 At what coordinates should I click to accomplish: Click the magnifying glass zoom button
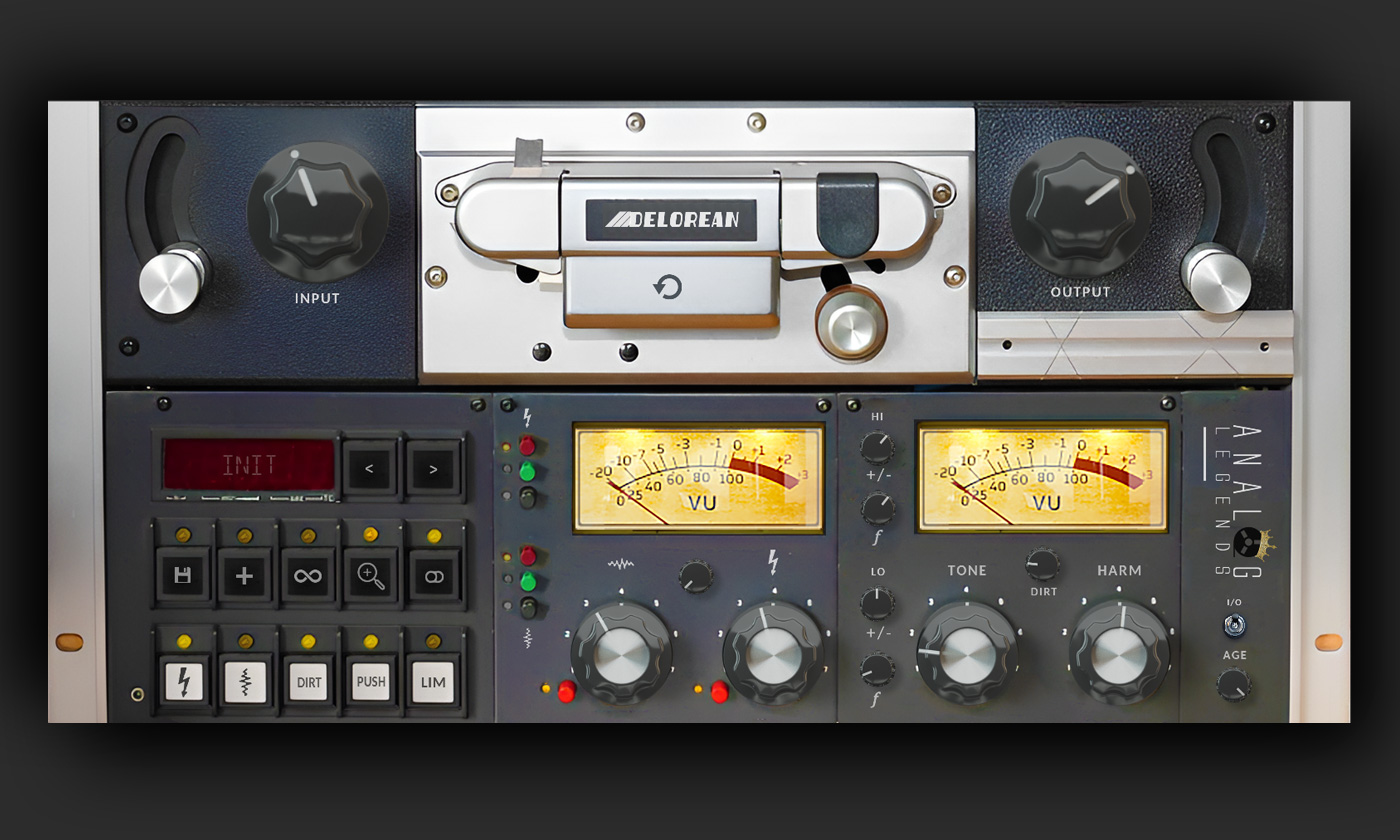click(371, 577)
